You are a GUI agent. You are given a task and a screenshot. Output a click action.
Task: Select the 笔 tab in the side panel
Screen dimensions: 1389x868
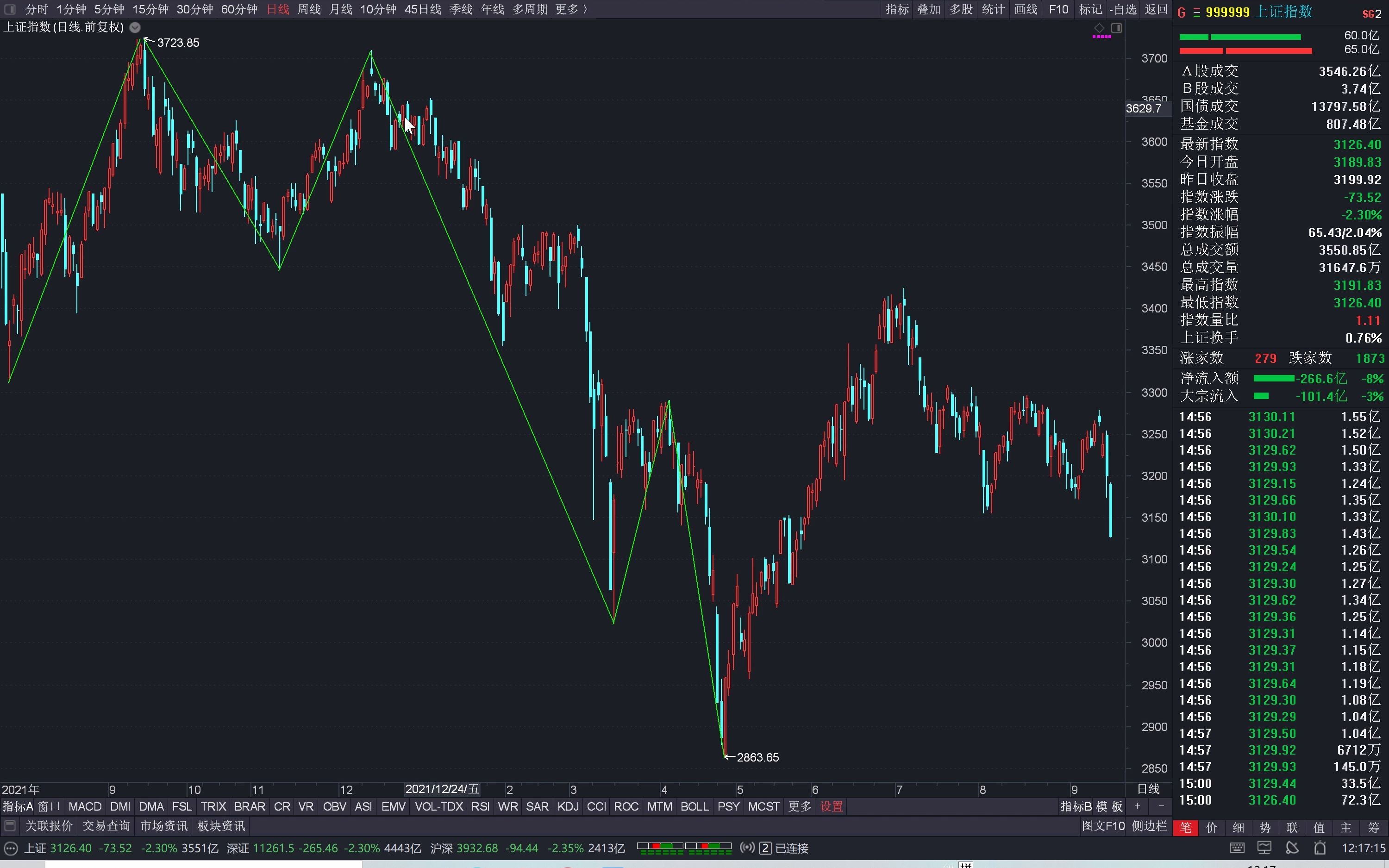tap(1186, 827)
